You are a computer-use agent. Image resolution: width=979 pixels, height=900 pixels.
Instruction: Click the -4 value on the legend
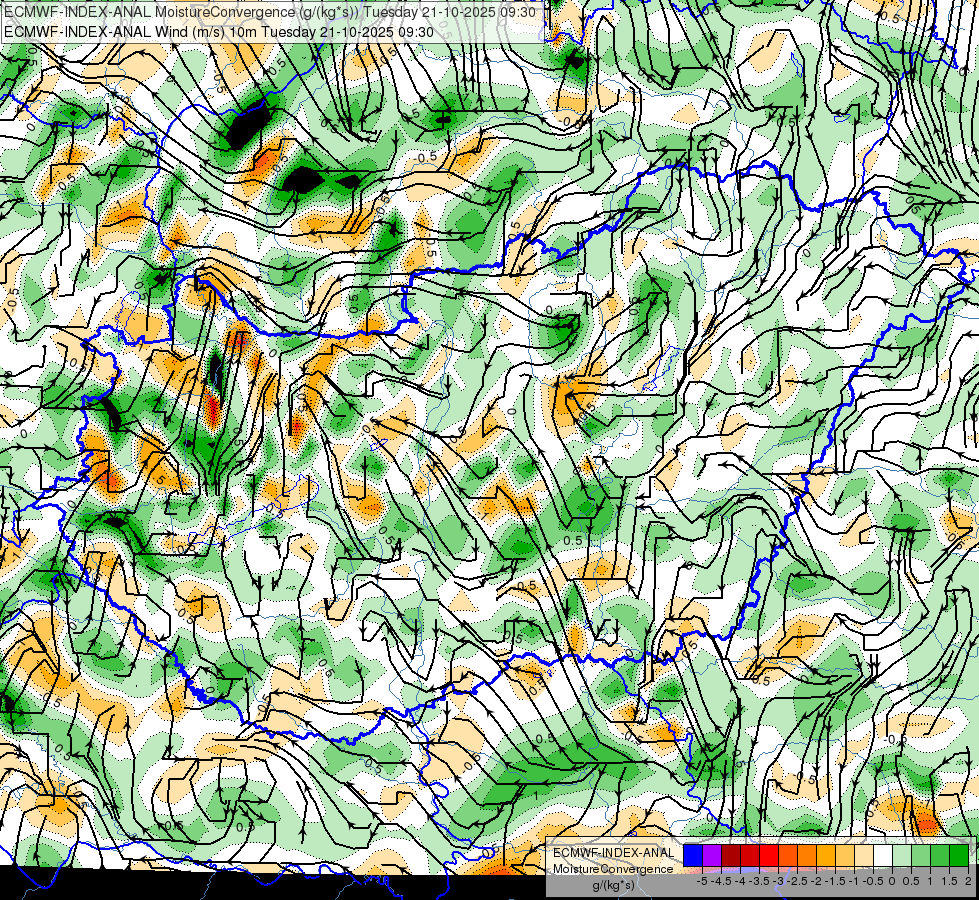[740, 881]
